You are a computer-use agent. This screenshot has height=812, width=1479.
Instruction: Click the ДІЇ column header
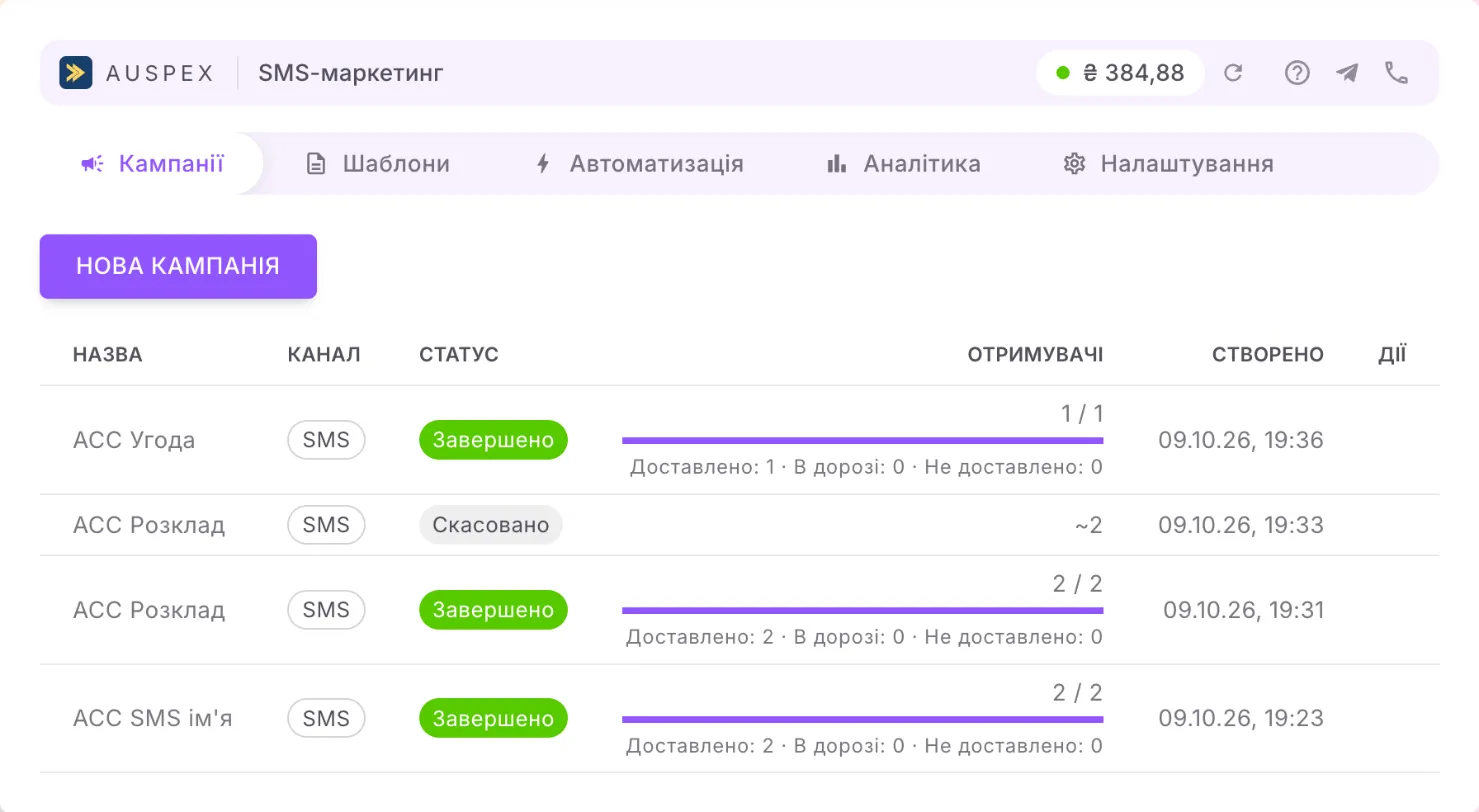tap(1392, 354)
